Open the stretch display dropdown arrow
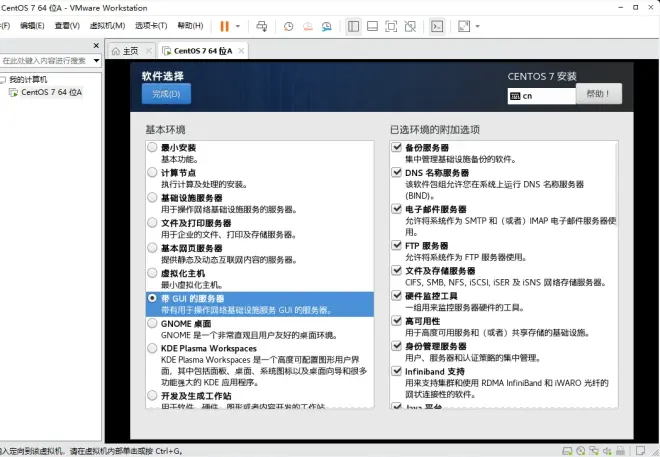Screen dimensions: 660x457 (x=477, y=27)
